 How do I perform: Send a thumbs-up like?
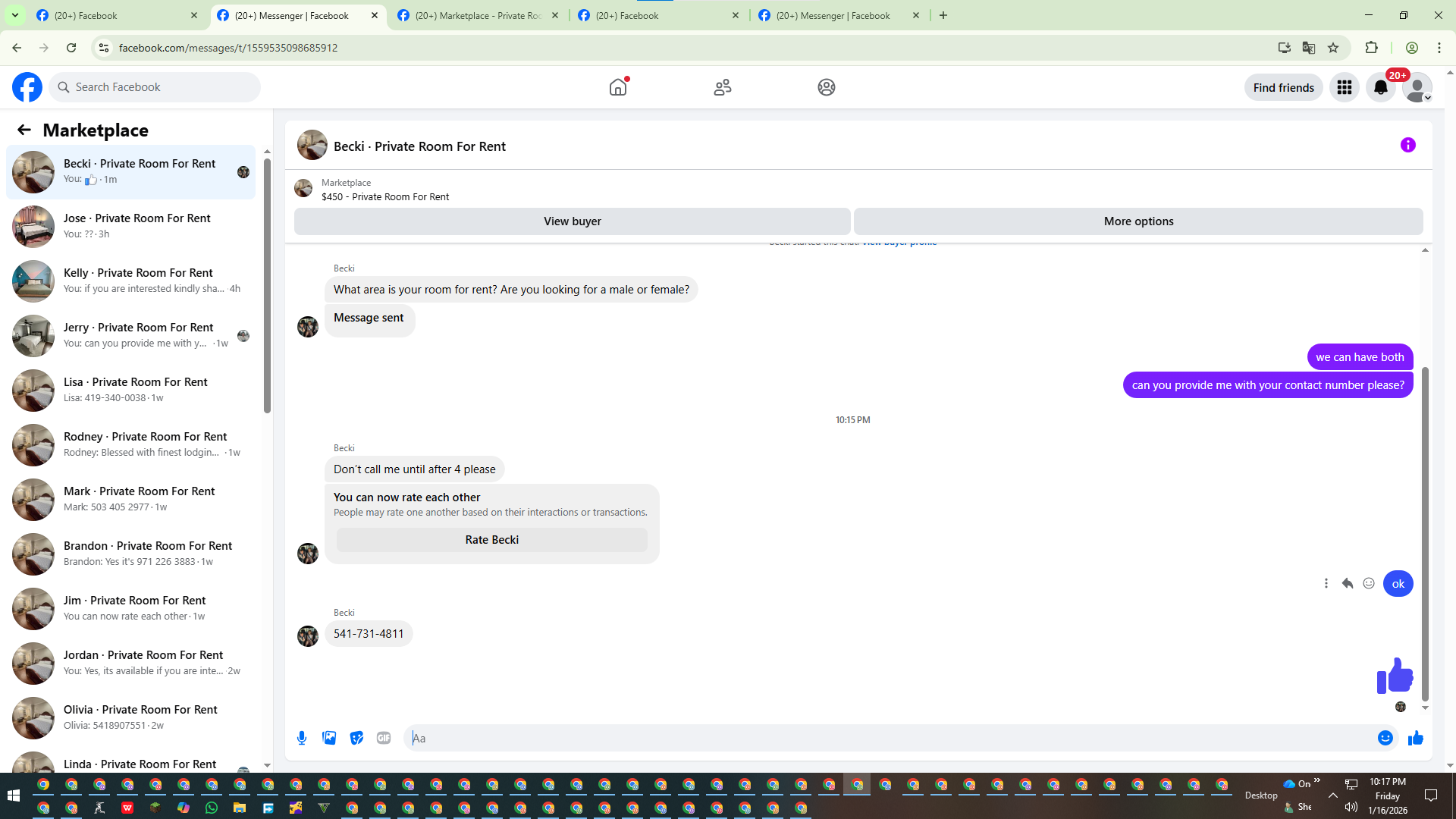click(x=1416, y=738)
